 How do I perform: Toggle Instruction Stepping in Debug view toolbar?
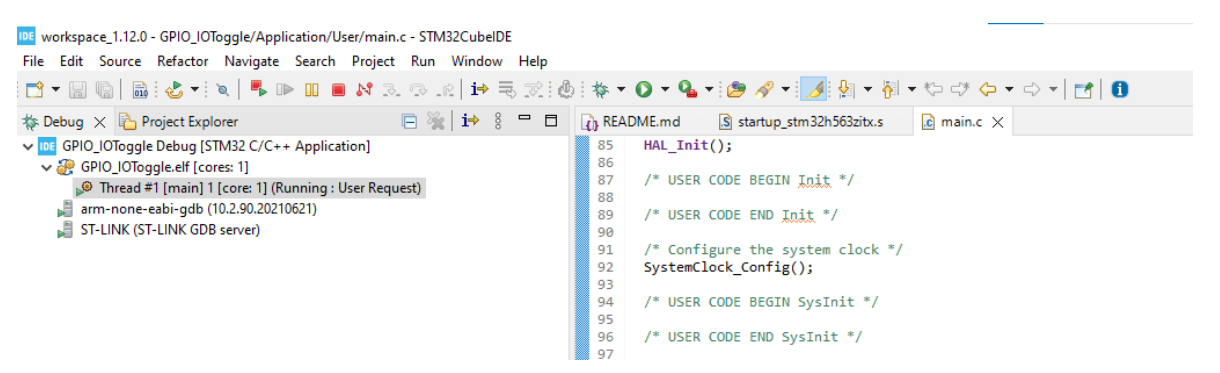click(470, 122)
